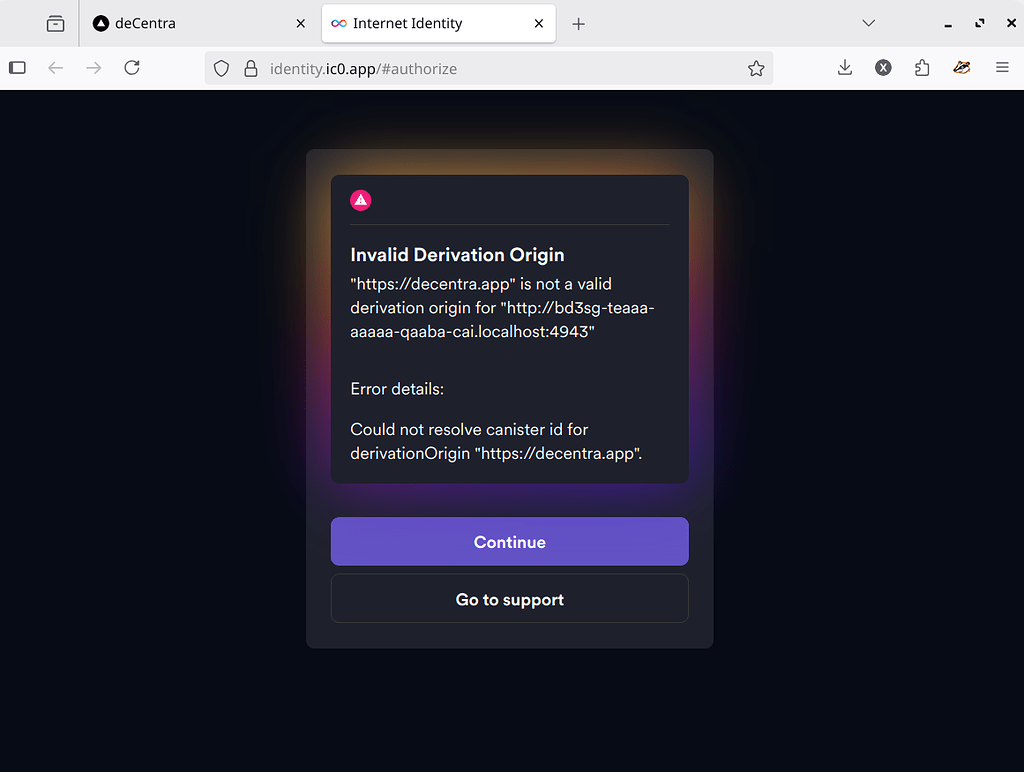1024x772 pixels.
Task: Bookmark the page with the star icon
Action: click(x=757, y=68)
